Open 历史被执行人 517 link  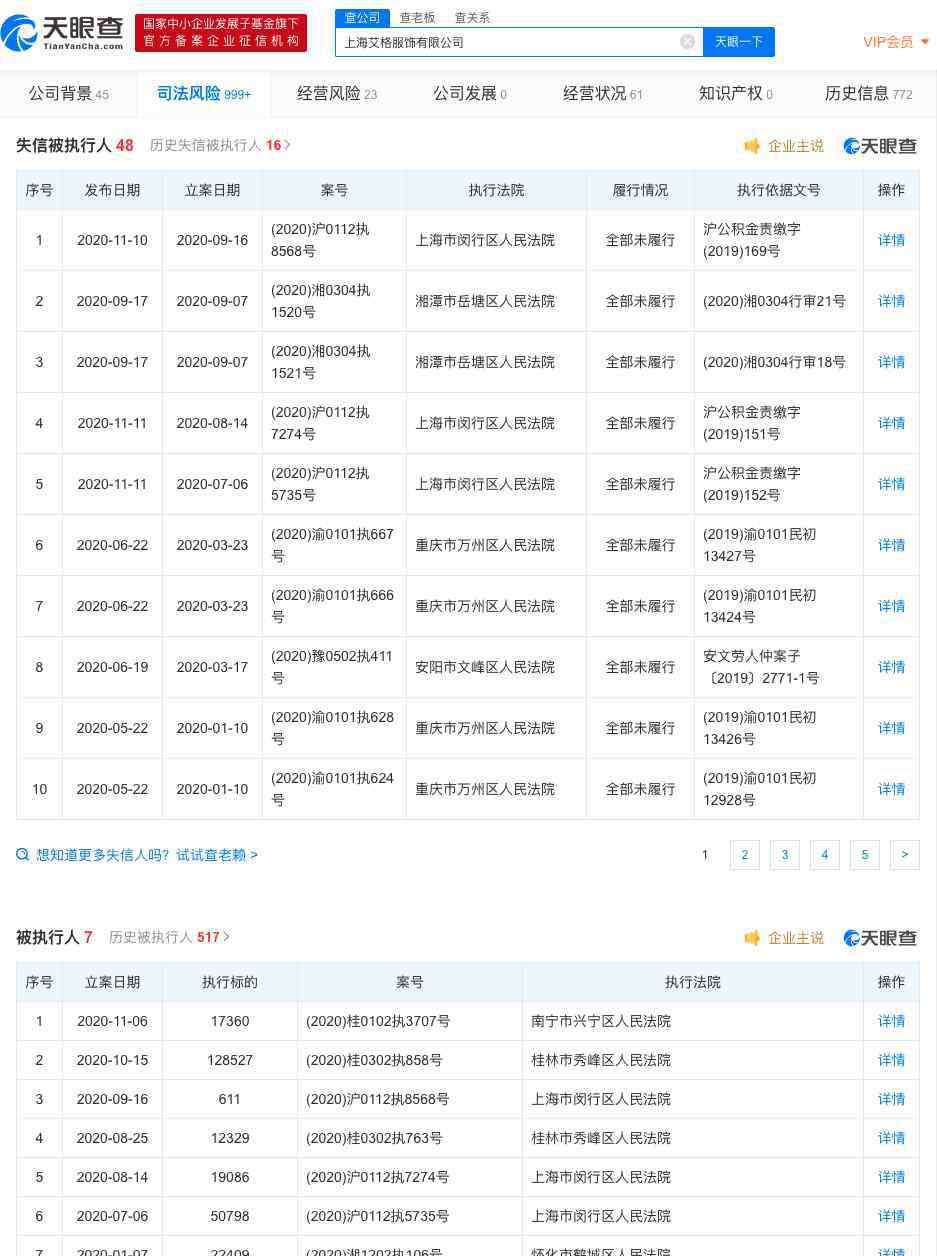coord(169,937)
